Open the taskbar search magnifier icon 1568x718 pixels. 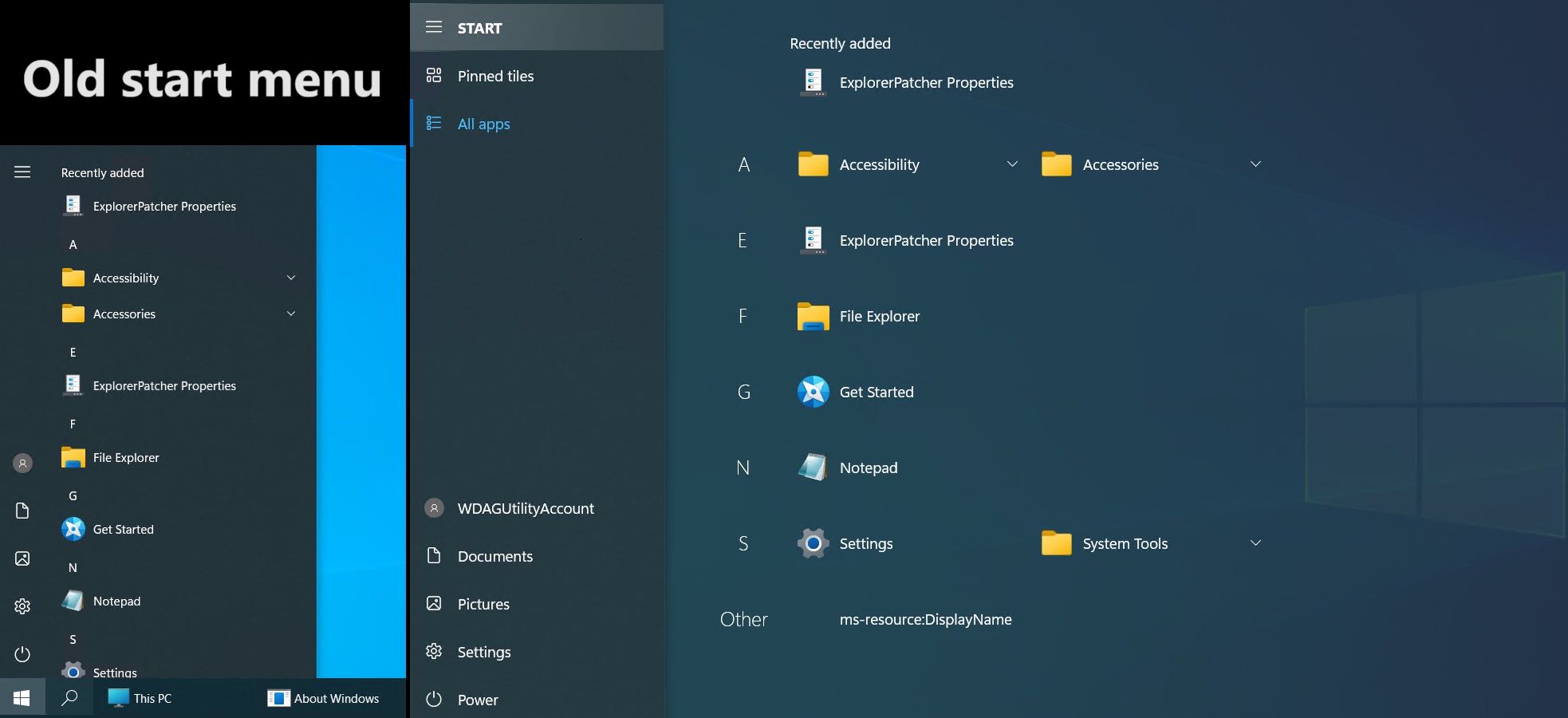69,698
